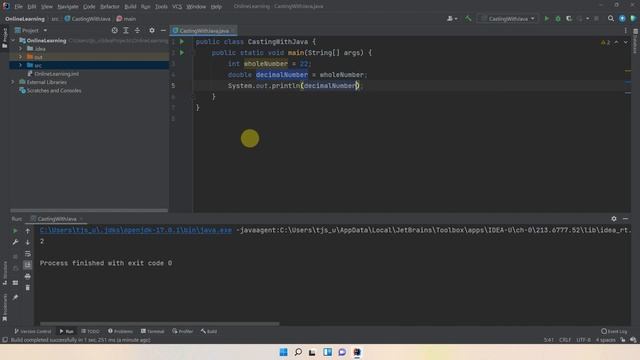The height and width of the screenshot is (360, 640).
Task: Click the shield icon at toolbar end
Action: [x=633, y=19]
